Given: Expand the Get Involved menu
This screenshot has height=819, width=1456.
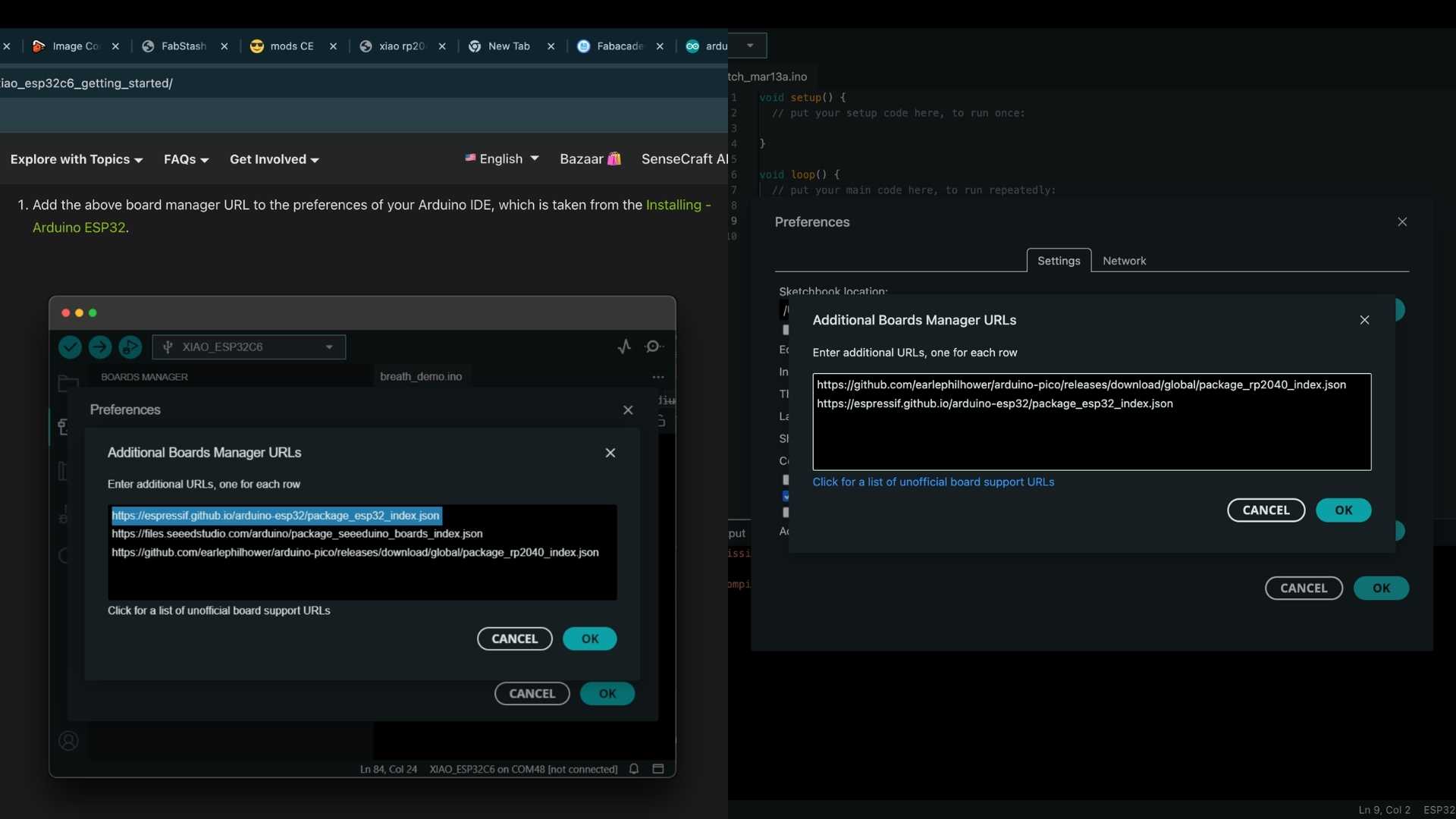Looking at the screenshot, I should [x=274, y=159].
